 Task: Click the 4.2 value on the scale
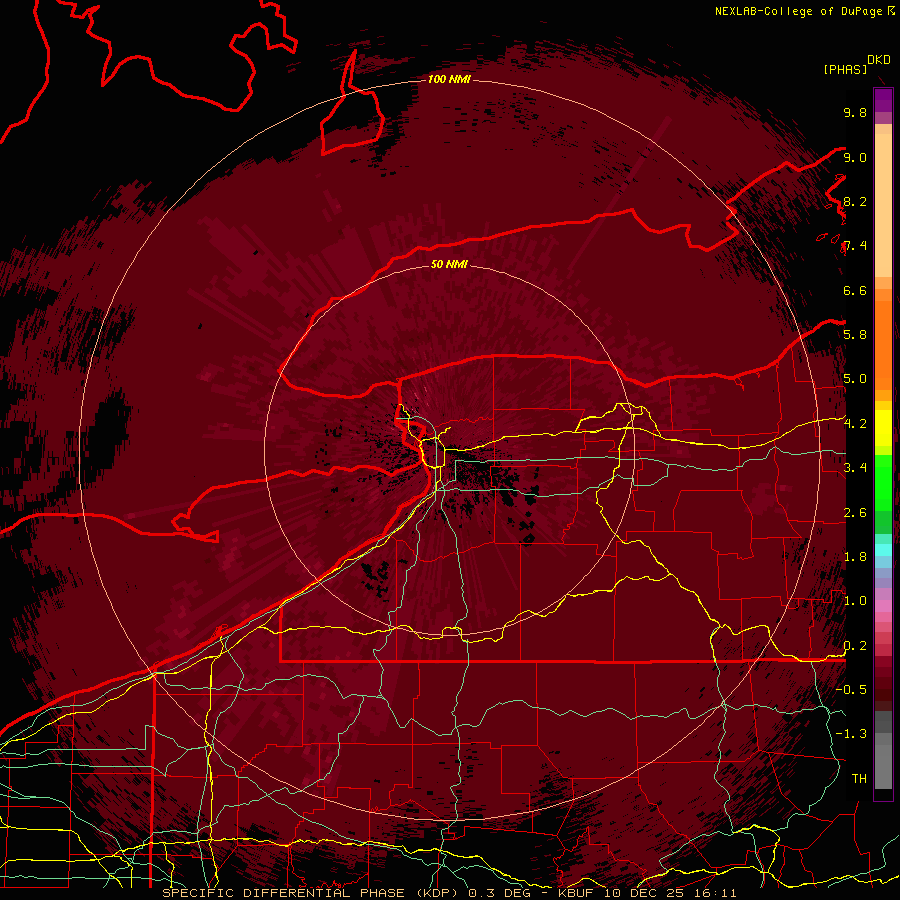[855, 424]
